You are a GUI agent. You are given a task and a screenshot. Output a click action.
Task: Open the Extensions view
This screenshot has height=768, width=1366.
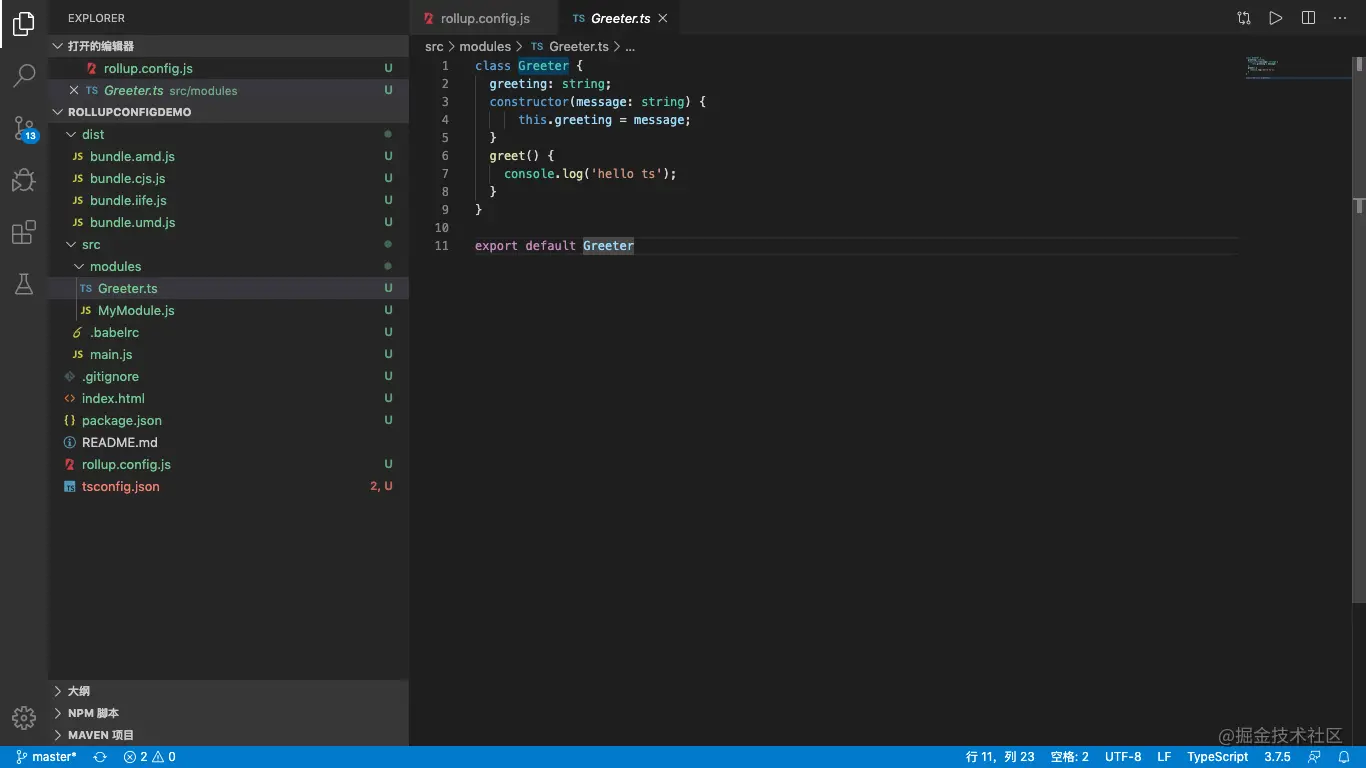(x=24, y=233)
